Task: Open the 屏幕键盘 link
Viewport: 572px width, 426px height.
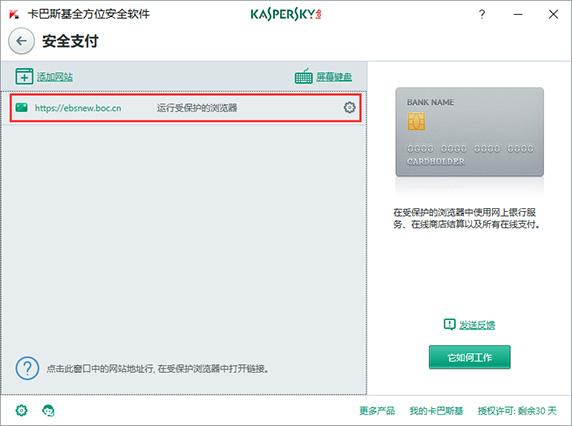Action: [x=334, y=77]
